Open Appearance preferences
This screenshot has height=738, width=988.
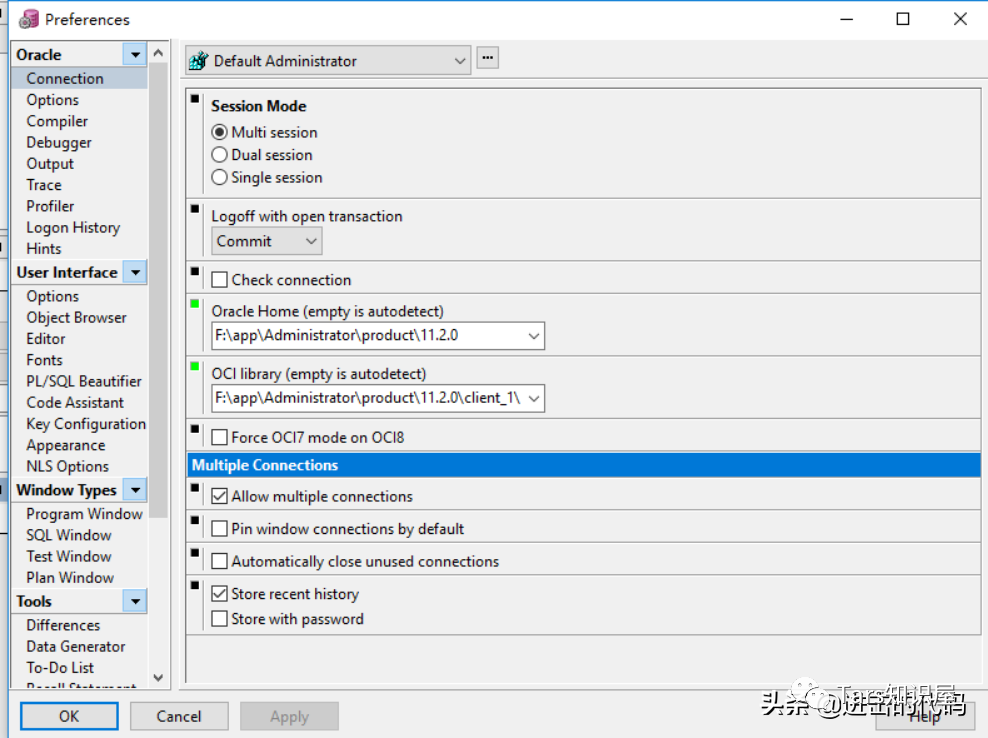(x=66, y=445)
